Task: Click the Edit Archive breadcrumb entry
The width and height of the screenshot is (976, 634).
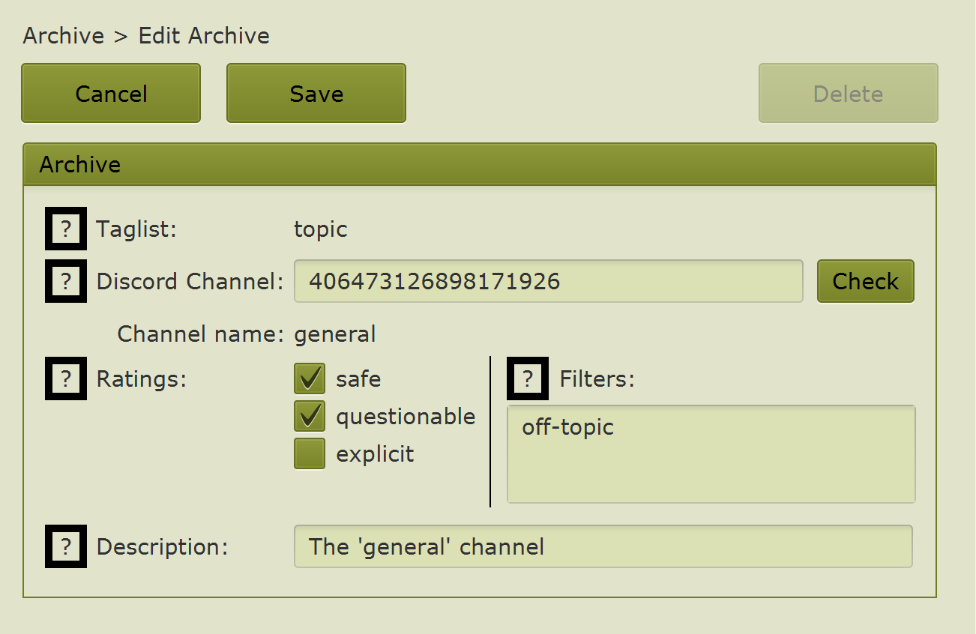Action: pos(204,35)
